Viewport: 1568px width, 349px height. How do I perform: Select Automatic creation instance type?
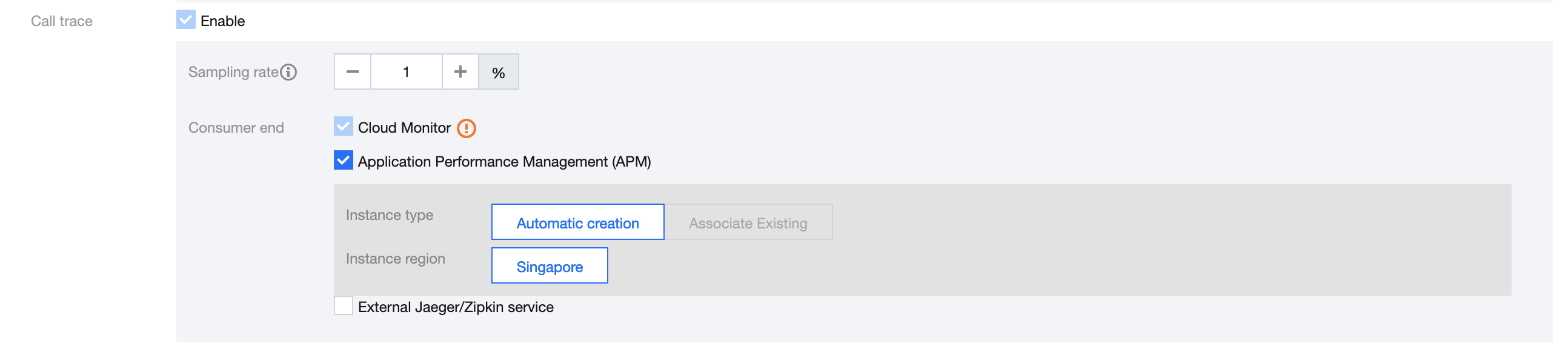(x=578, y=222)
